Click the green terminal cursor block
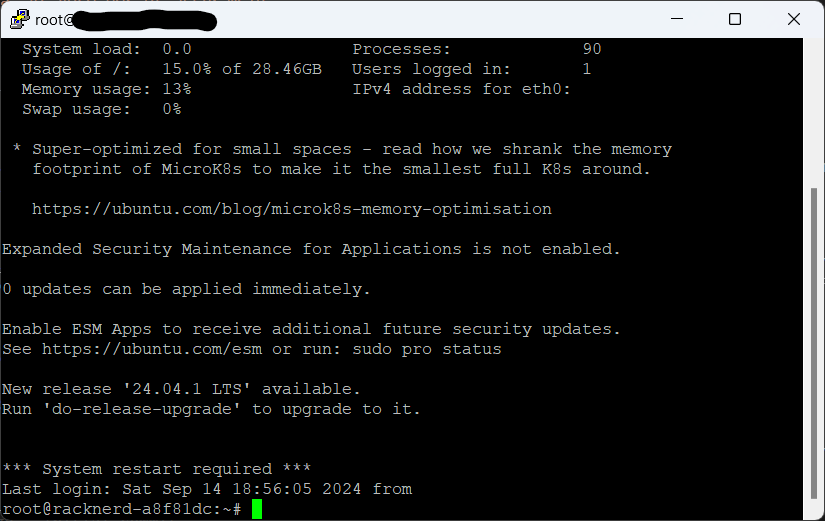The height and width of the screenshot is (521, 825). (257, 509)
